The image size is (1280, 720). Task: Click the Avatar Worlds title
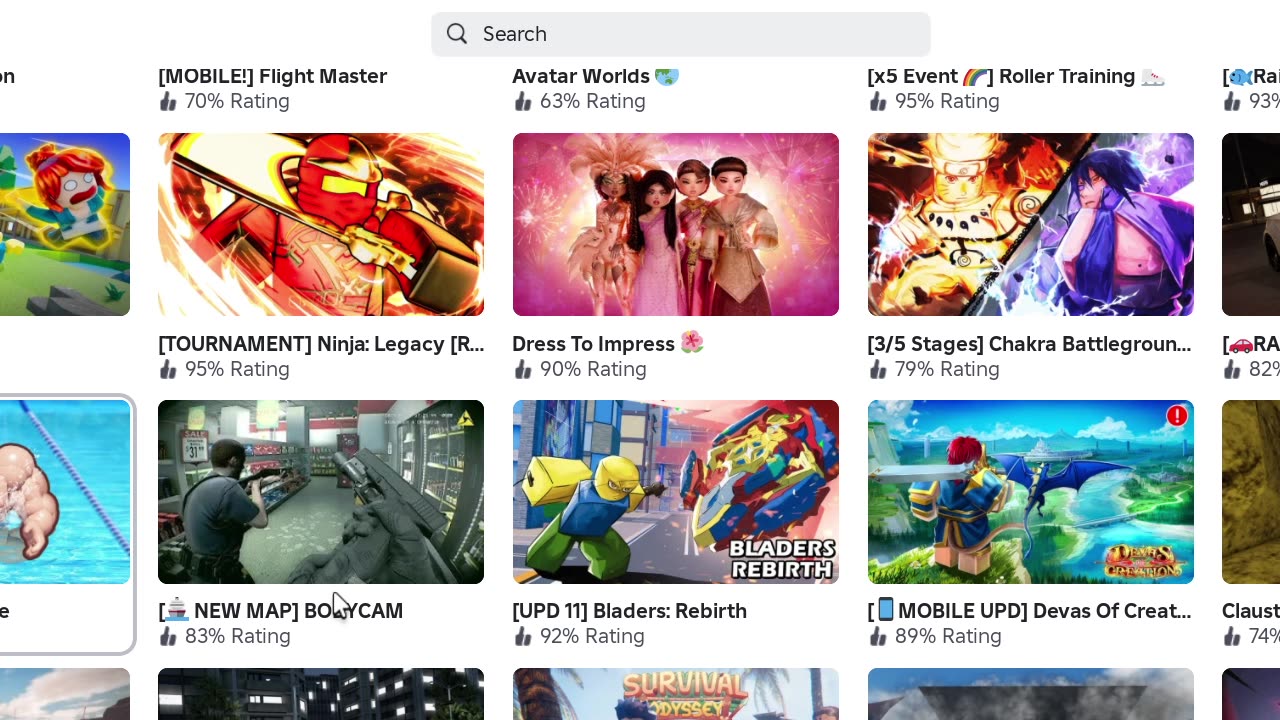[x=596, y=76]
